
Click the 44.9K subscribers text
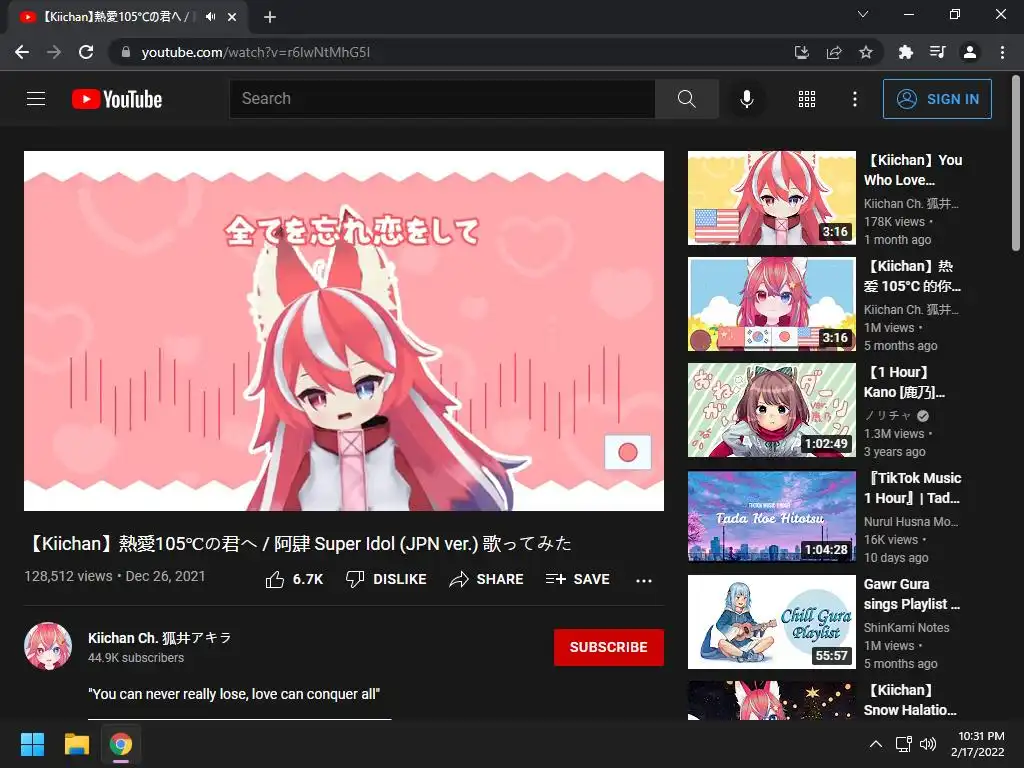click(136, 658)
